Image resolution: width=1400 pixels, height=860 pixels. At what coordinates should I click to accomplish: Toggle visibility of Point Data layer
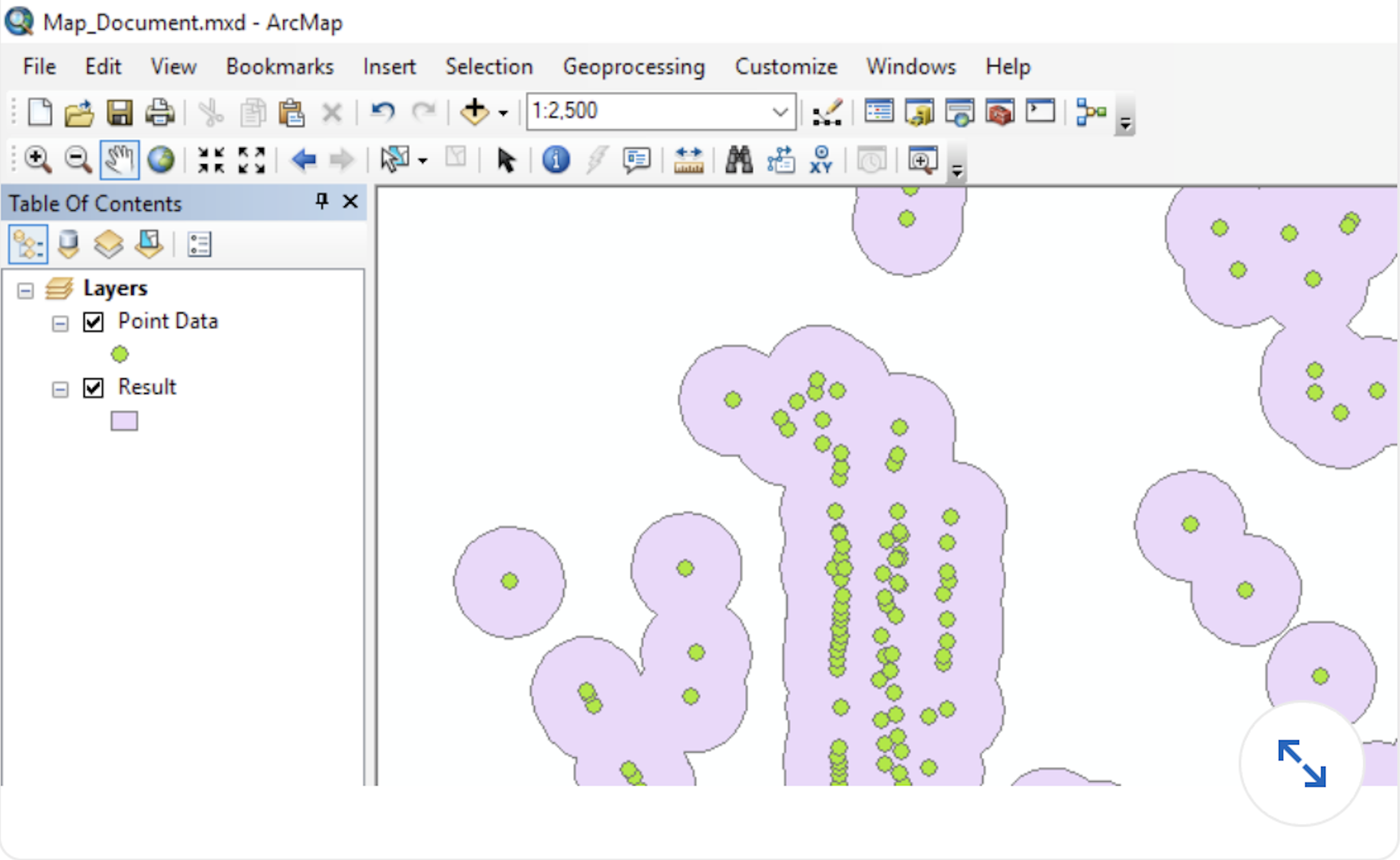93,322
